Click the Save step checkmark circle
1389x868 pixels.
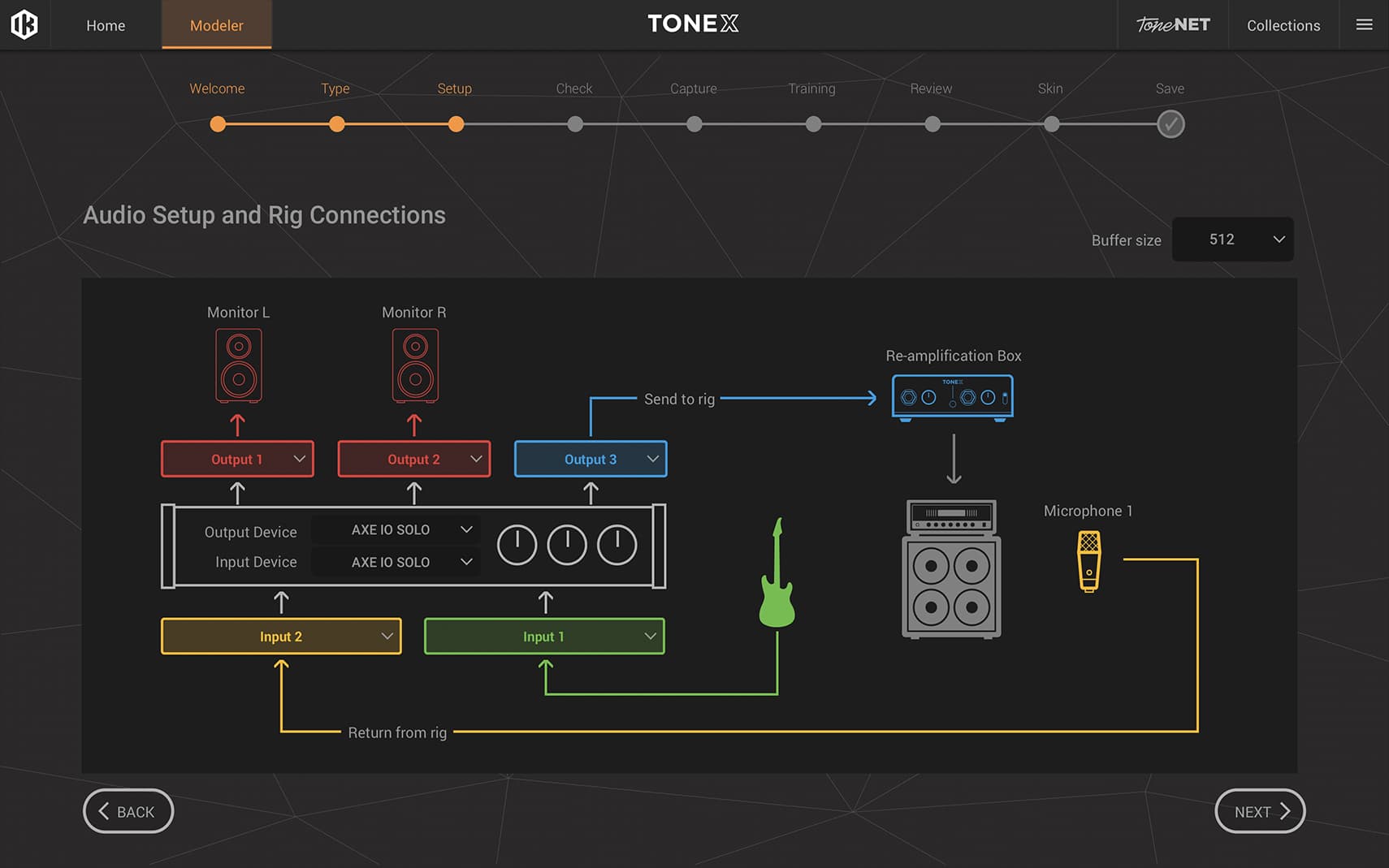(x=1170, y=124)
